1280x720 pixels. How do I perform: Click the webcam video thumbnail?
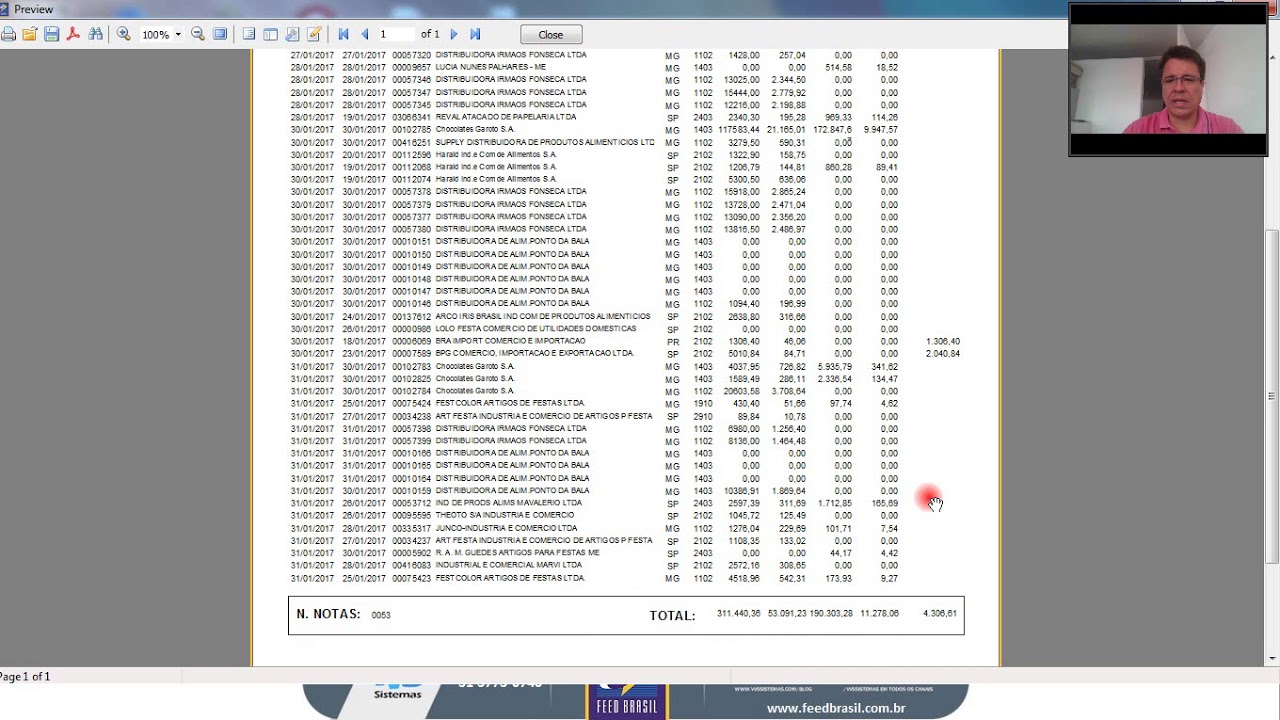click(x=1168, y=80)
